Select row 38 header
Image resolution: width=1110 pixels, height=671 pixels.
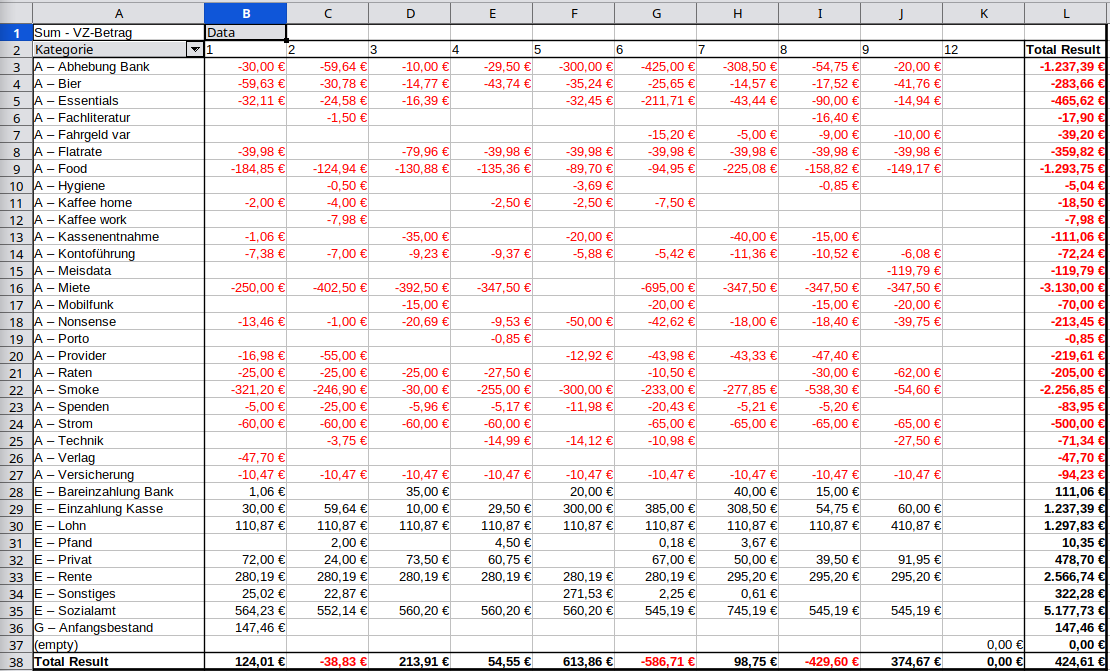tap(16, 662)
